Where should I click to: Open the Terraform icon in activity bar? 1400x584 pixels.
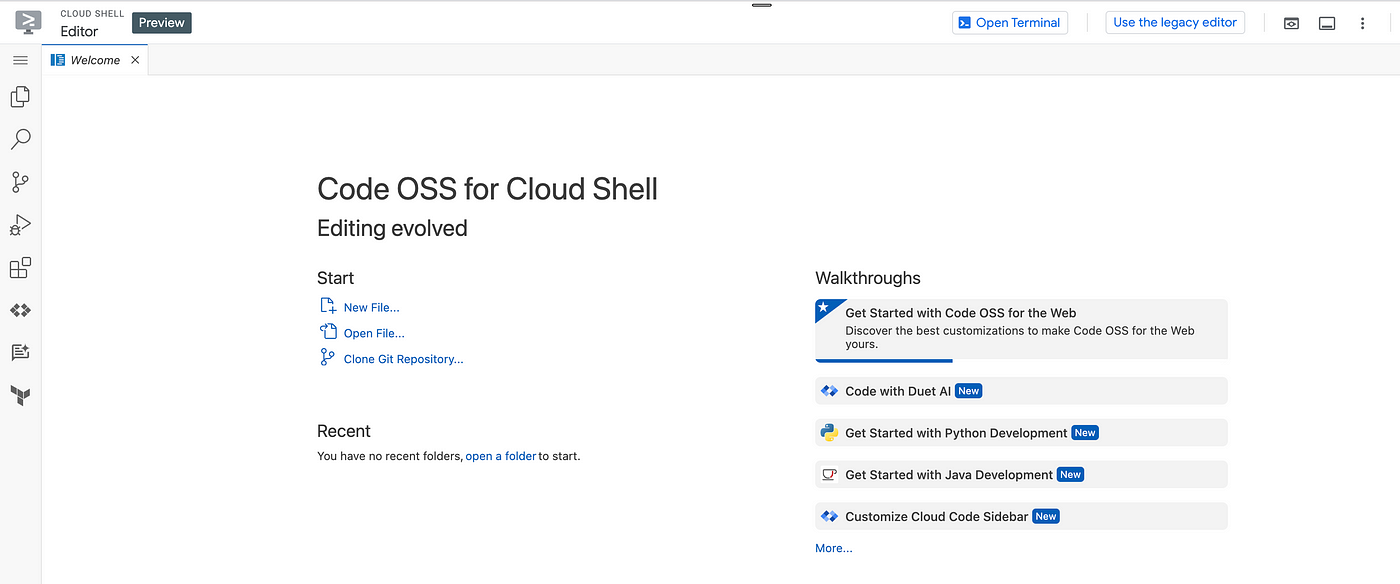[x=20, y=396]
